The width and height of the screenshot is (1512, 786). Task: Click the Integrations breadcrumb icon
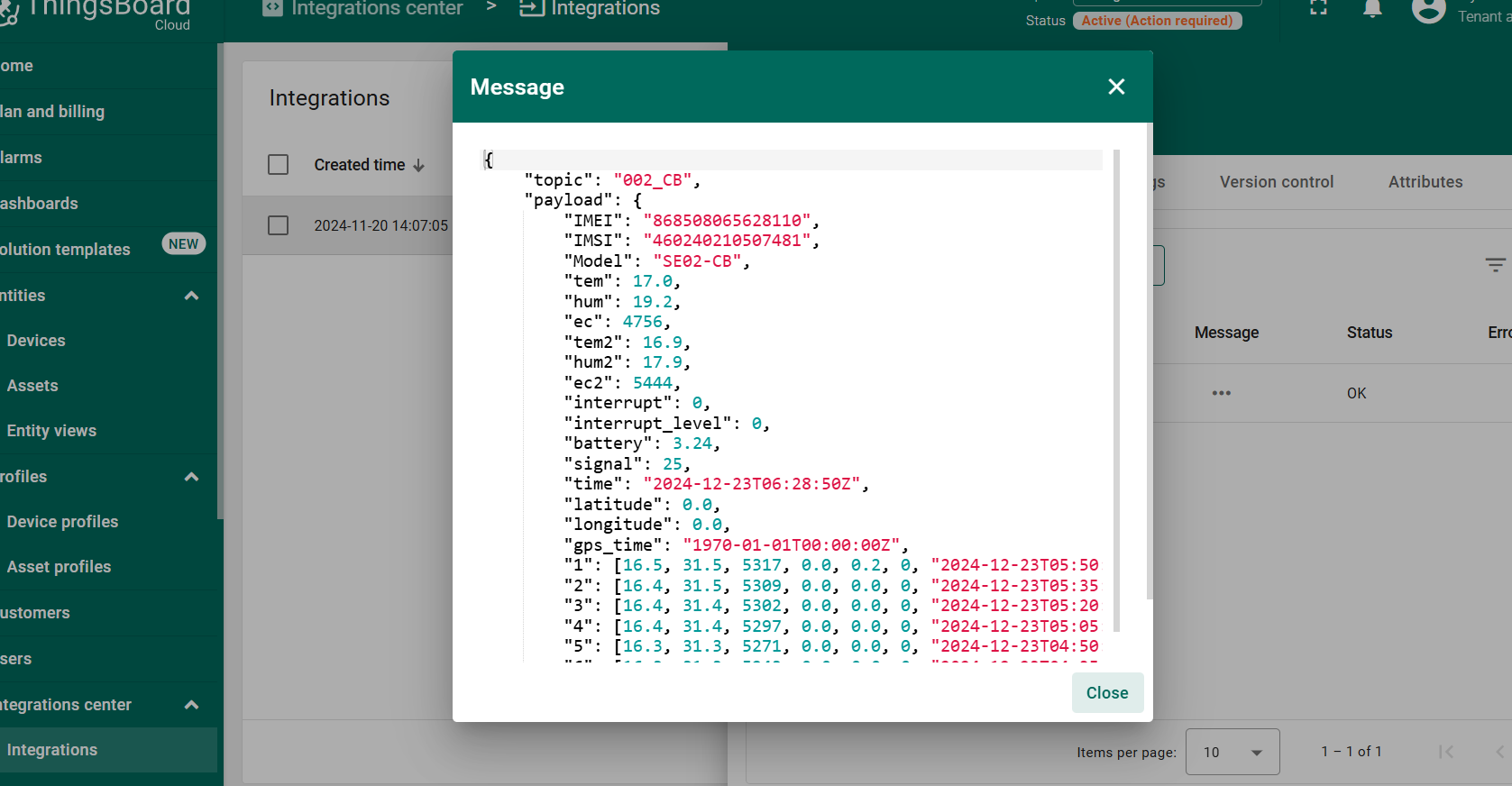point(532,8)
